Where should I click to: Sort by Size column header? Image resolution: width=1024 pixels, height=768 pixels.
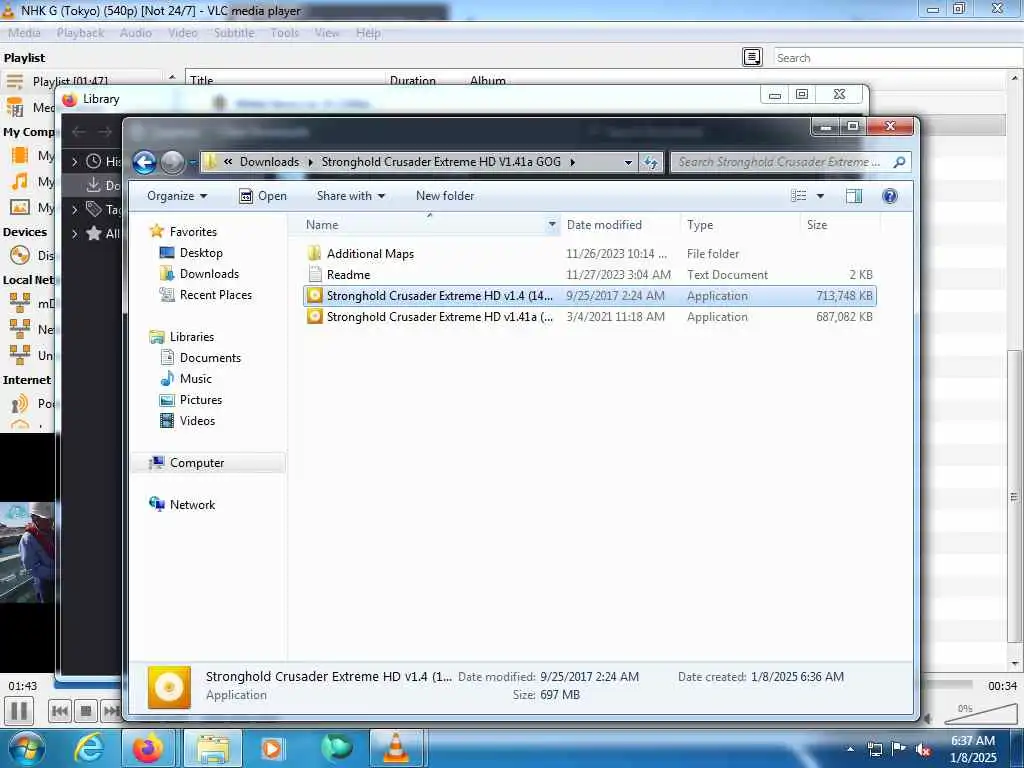click(x=817, y=225)
